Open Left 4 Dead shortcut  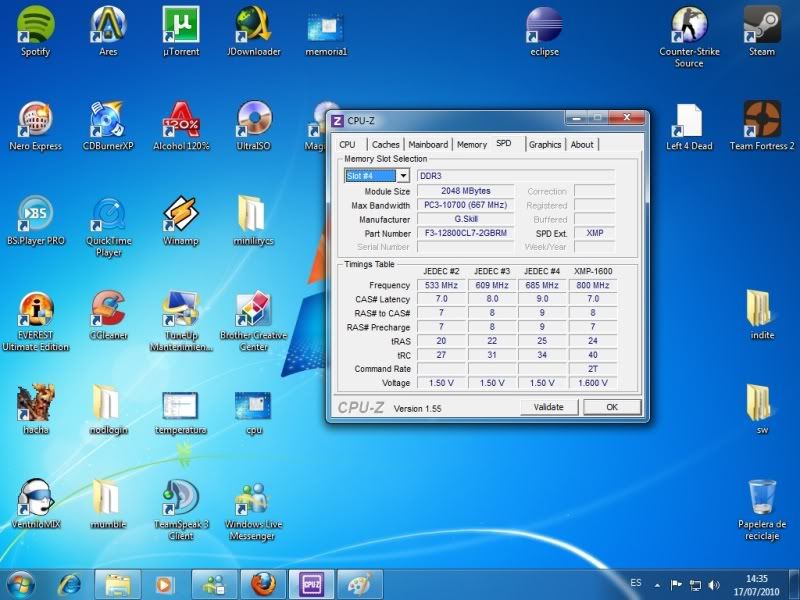point(689,126)
